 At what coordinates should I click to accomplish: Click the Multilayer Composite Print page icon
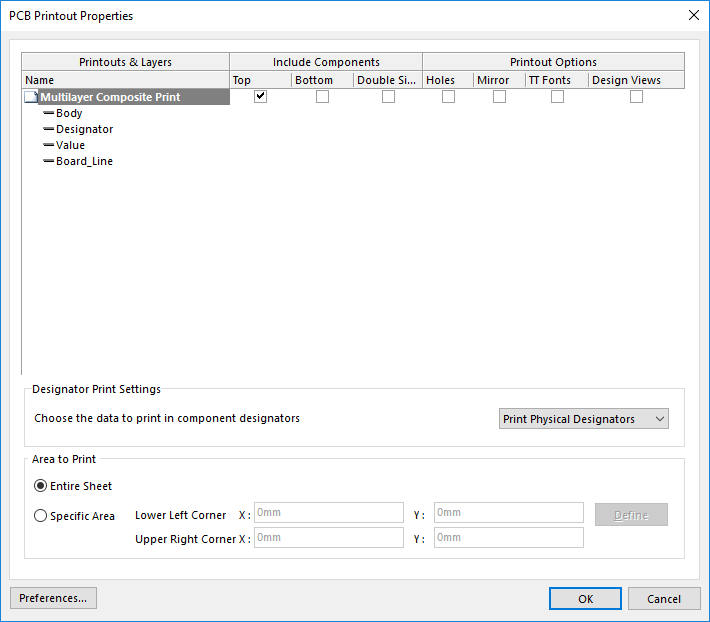31,97
